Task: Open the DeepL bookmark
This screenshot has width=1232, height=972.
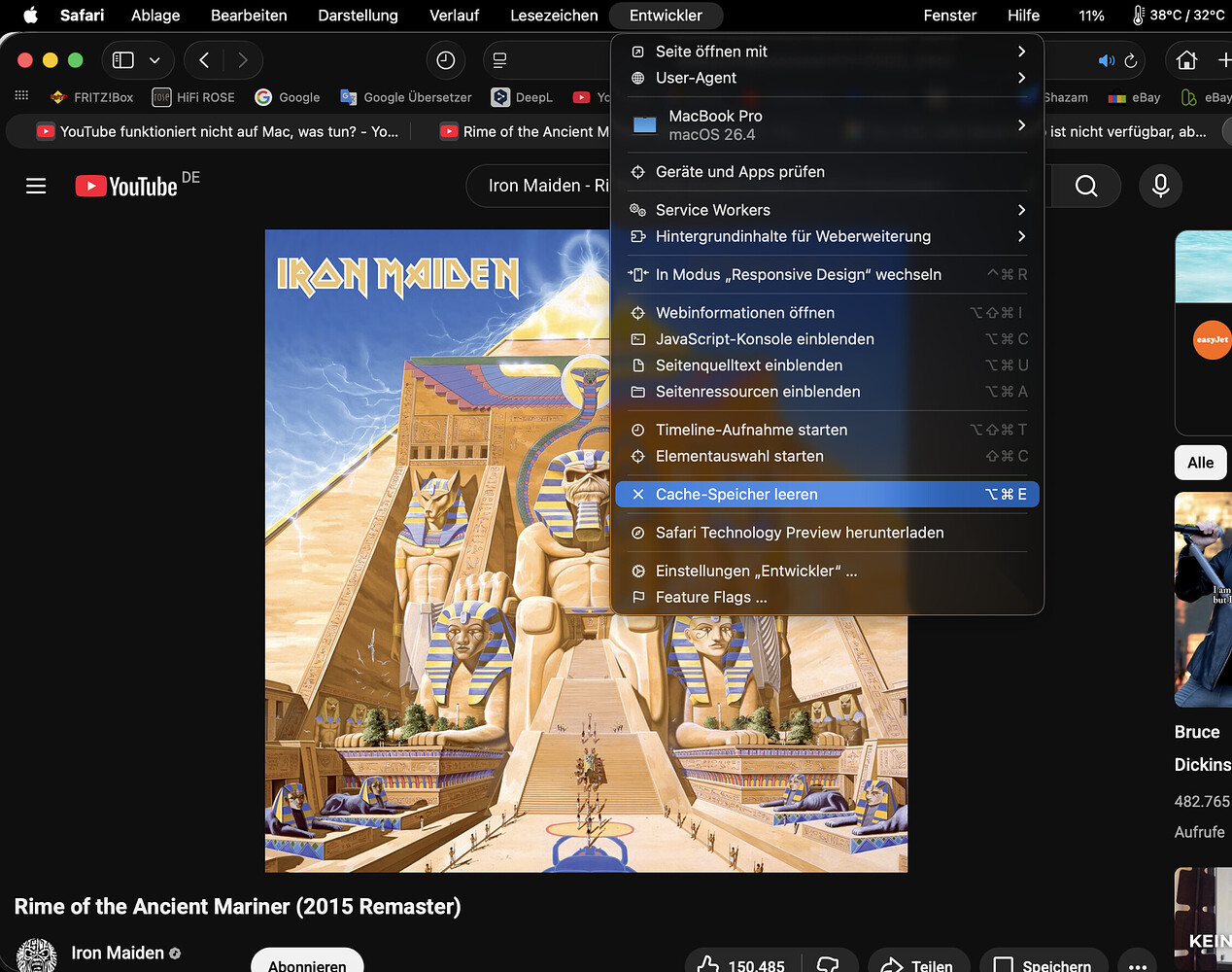Action: tap(522, 97)
